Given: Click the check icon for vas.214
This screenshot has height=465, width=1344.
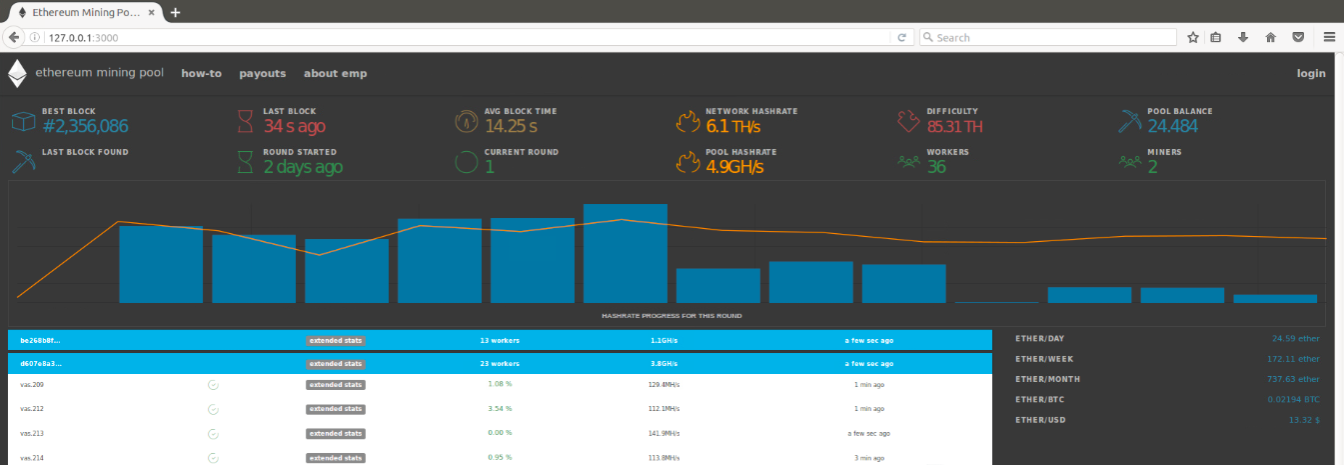Looking at the screenshot, I should pyautogui.click(x=213, y=458).
